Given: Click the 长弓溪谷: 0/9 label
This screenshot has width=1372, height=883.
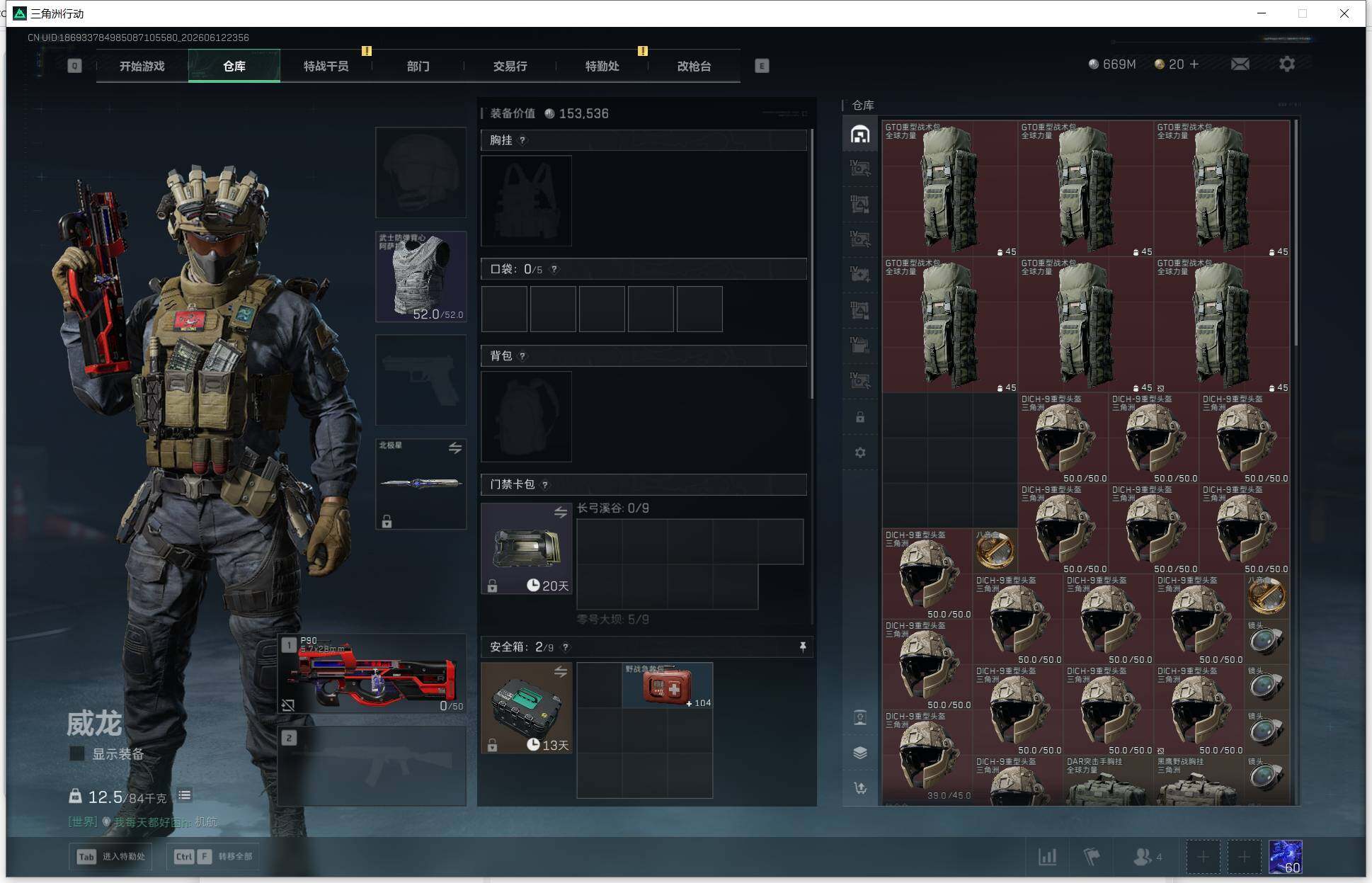Looking at the screenshot, I should pos(613,508).
